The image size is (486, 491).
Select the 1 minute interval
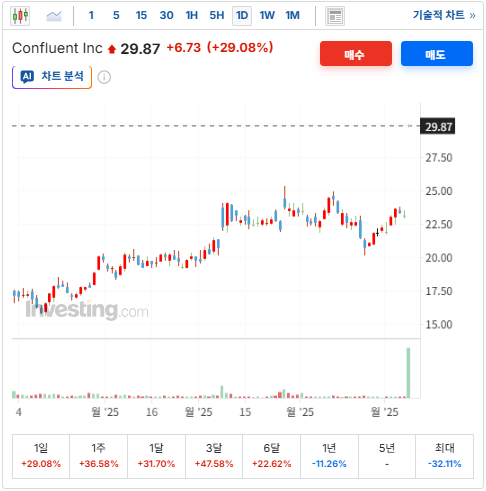pos(91,15)
